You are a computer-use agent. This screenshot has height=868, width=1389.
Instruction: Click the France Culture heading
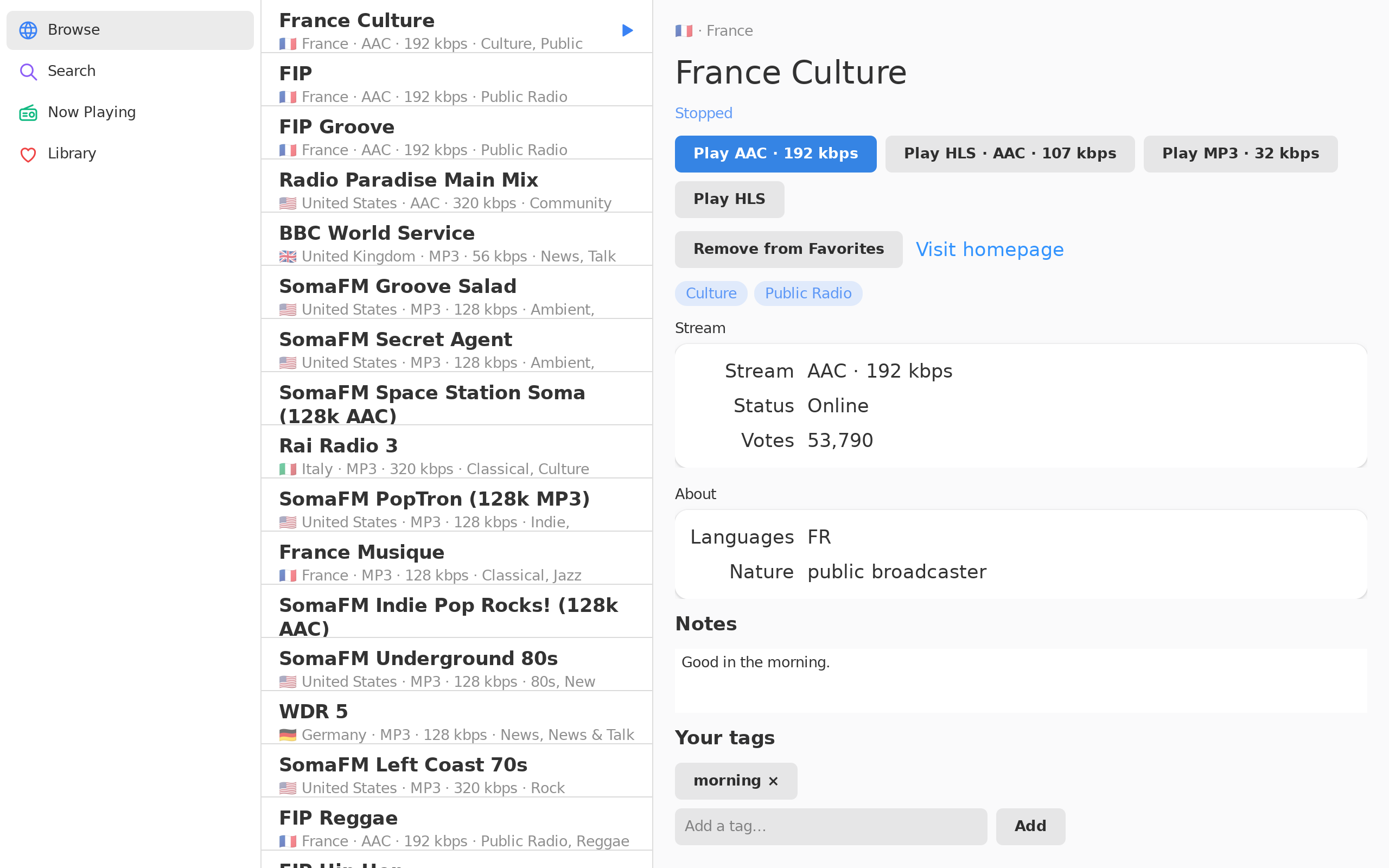791,73
